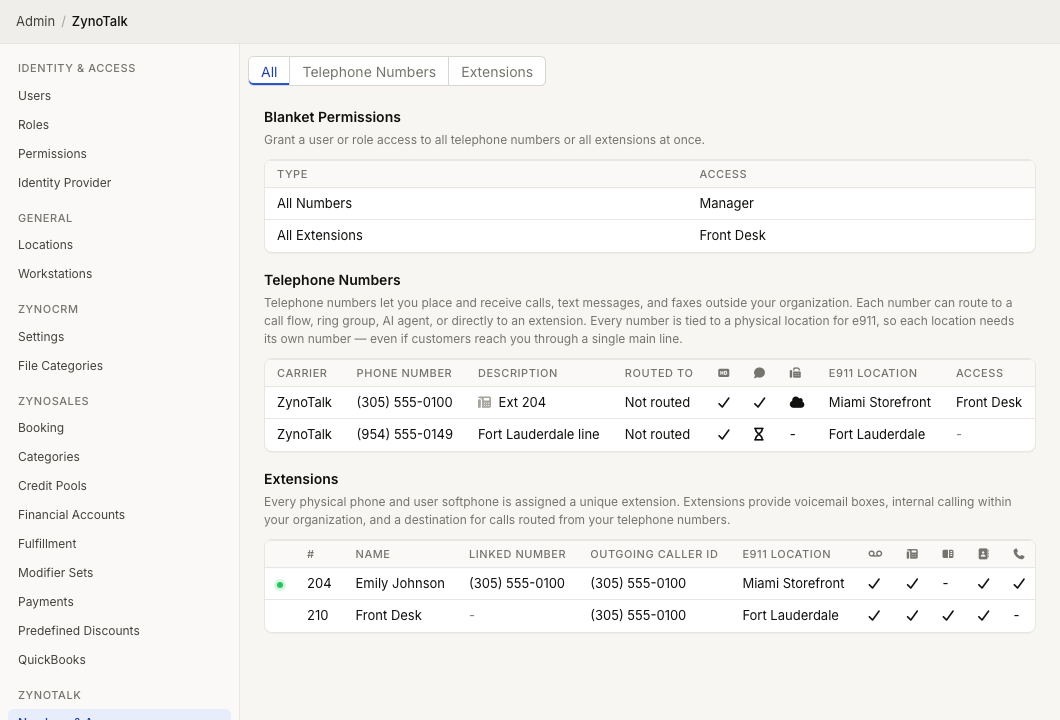
Task: Select the All Extensions blanket permission row
Action: 650,236
